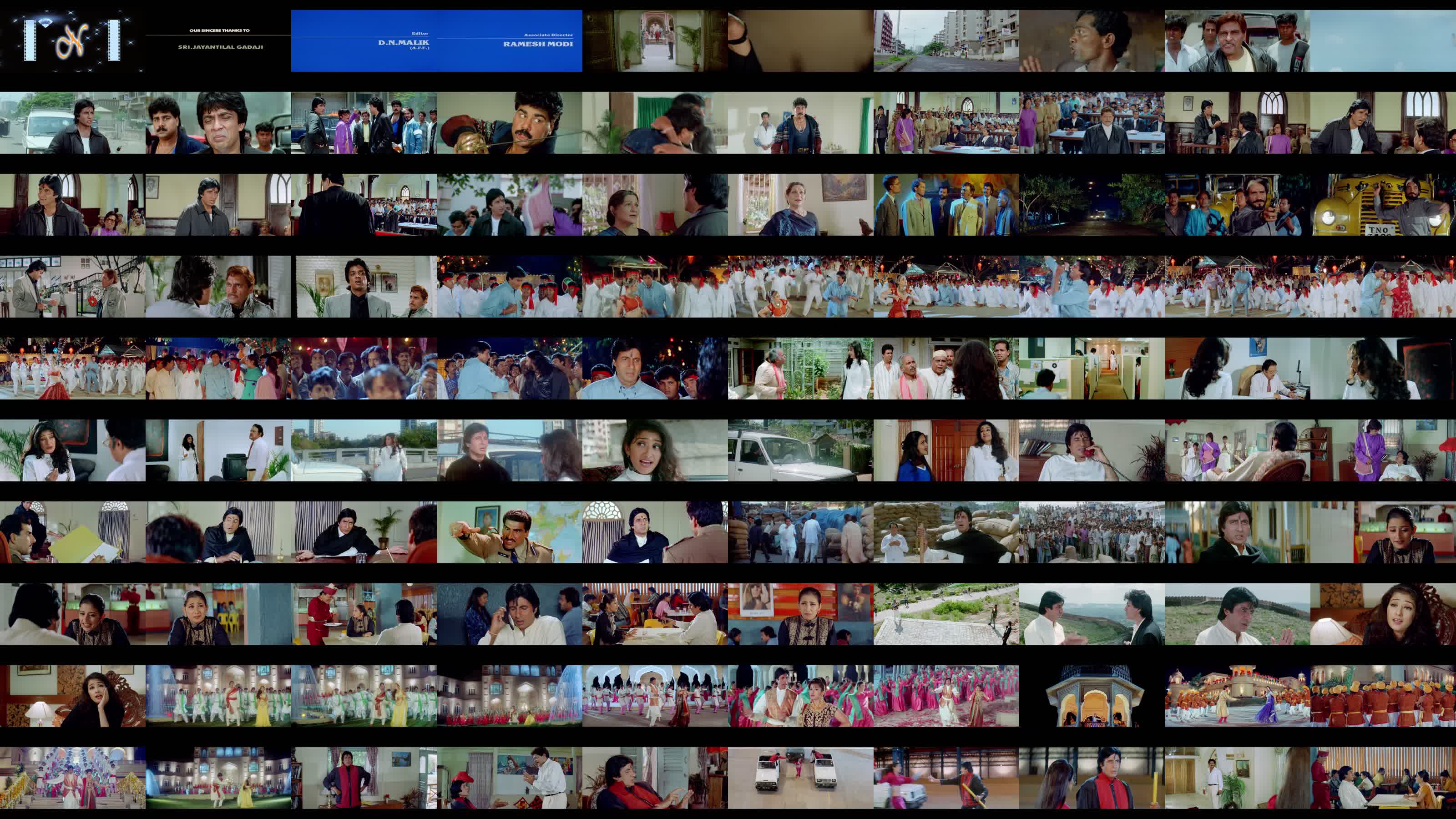Image resolution: width=1456 pixels, height=819 pixels.
Task: Click man on red telephone frame
Action: [1092, 450]
